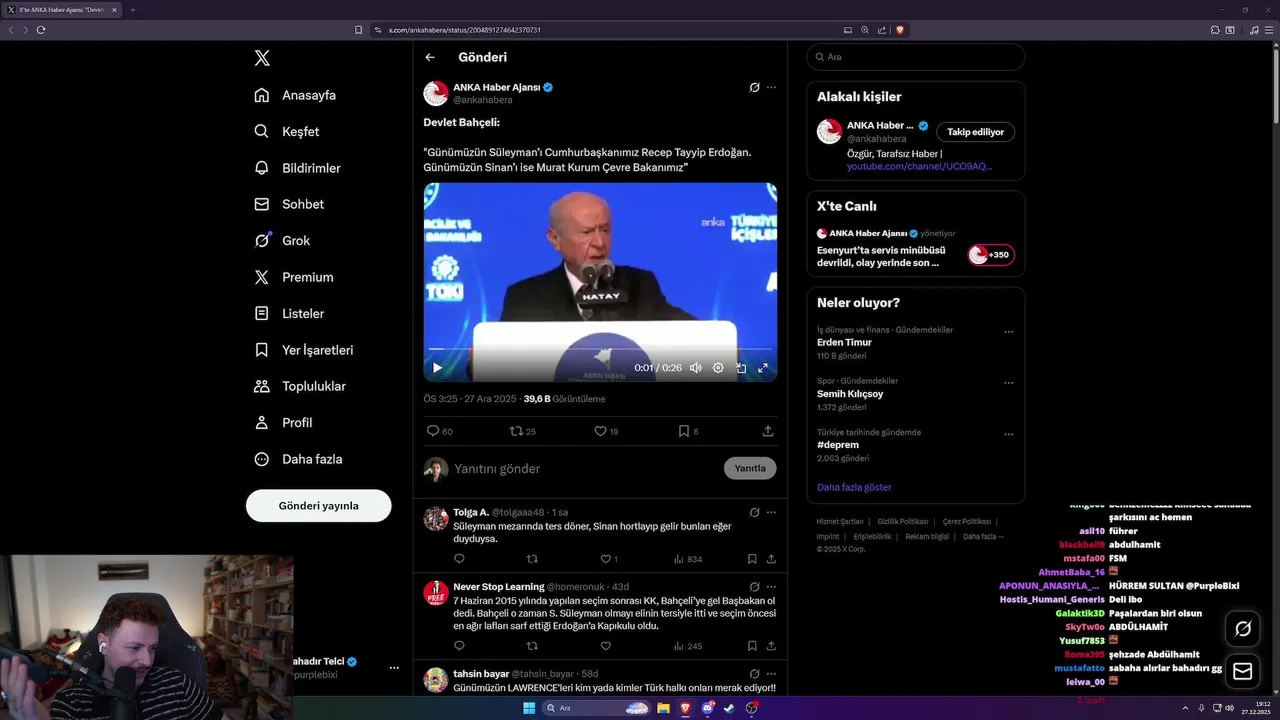The height and width of the screenshot is (720, 1280).
Task: Open Discord from the taskbar
Action: point(708,708)
